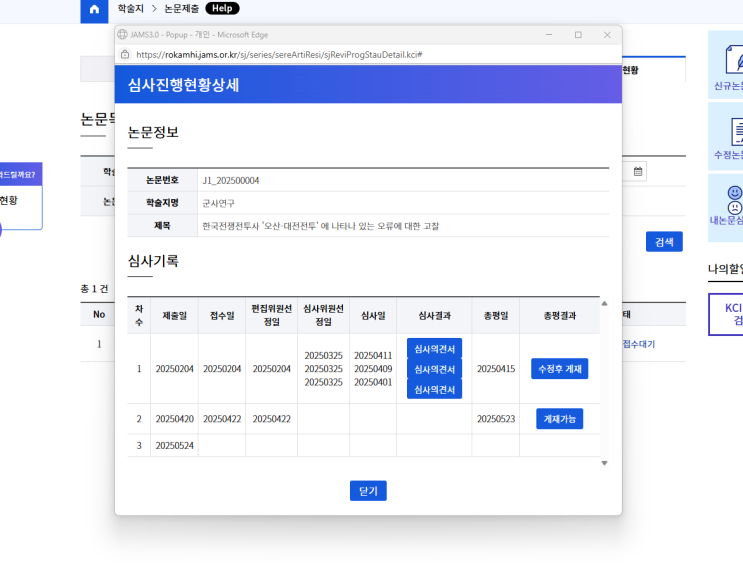Open third 심사의견서 for review dated 20250401
The image size is (743, 563).
435,390
